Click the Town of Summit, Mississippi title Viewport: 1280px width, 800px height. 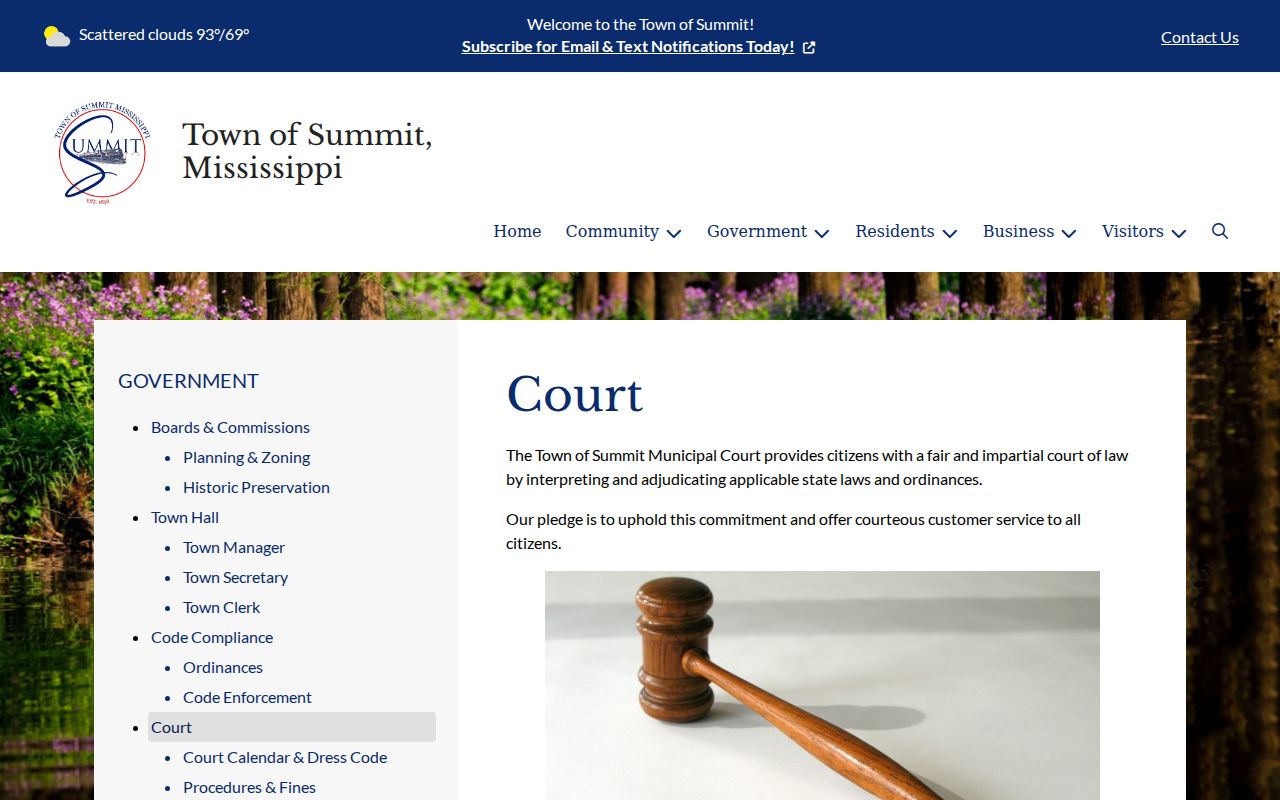[307, 151]
